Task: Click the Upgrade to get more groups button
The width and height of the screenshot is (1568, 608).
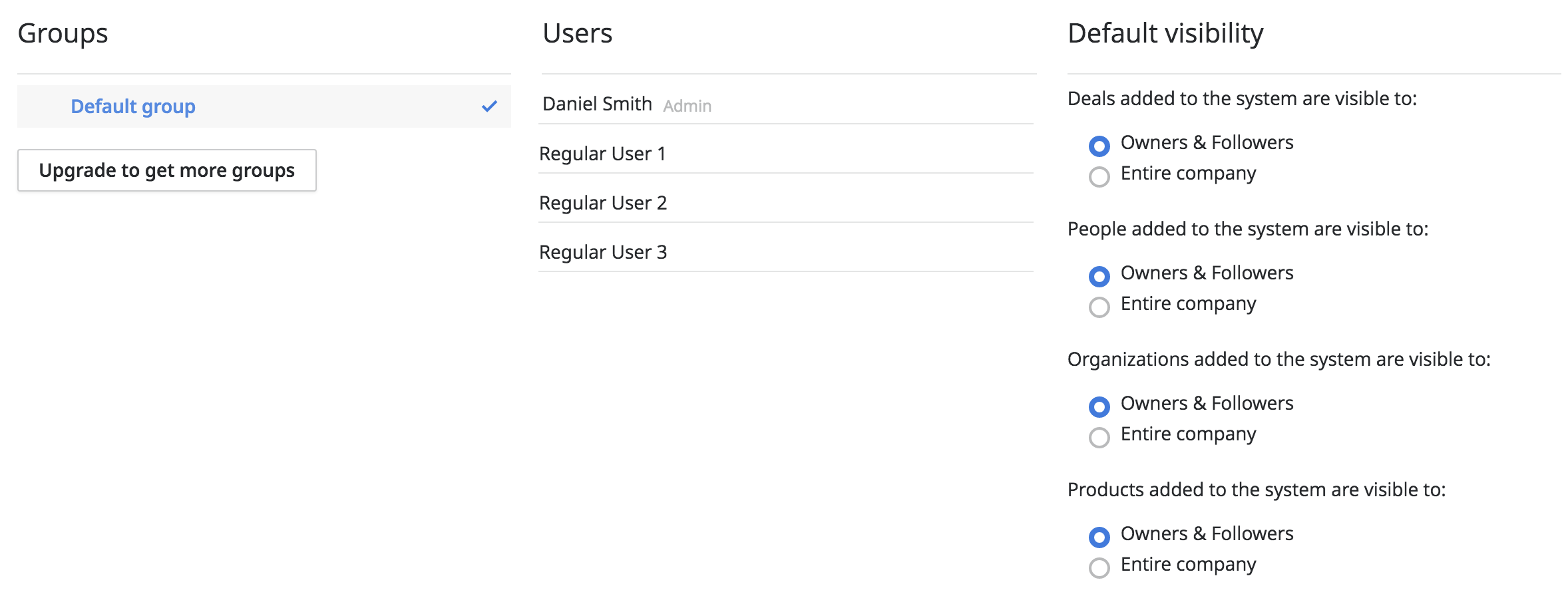Action: coord(166,170)
